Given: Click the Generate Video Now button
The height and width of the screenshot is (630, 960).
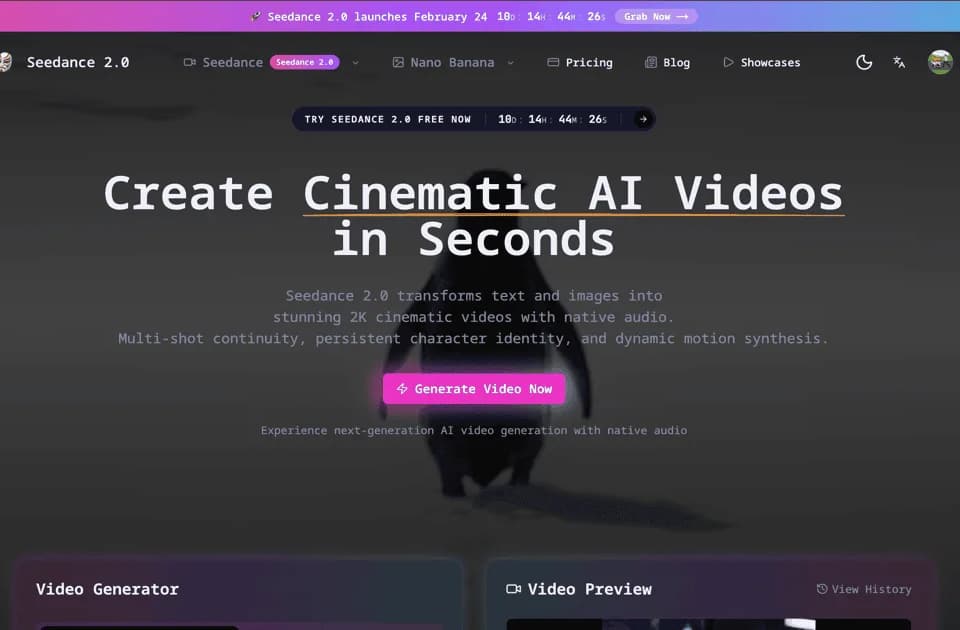Looking at the screenshot, I should click(x=474, y=389).
